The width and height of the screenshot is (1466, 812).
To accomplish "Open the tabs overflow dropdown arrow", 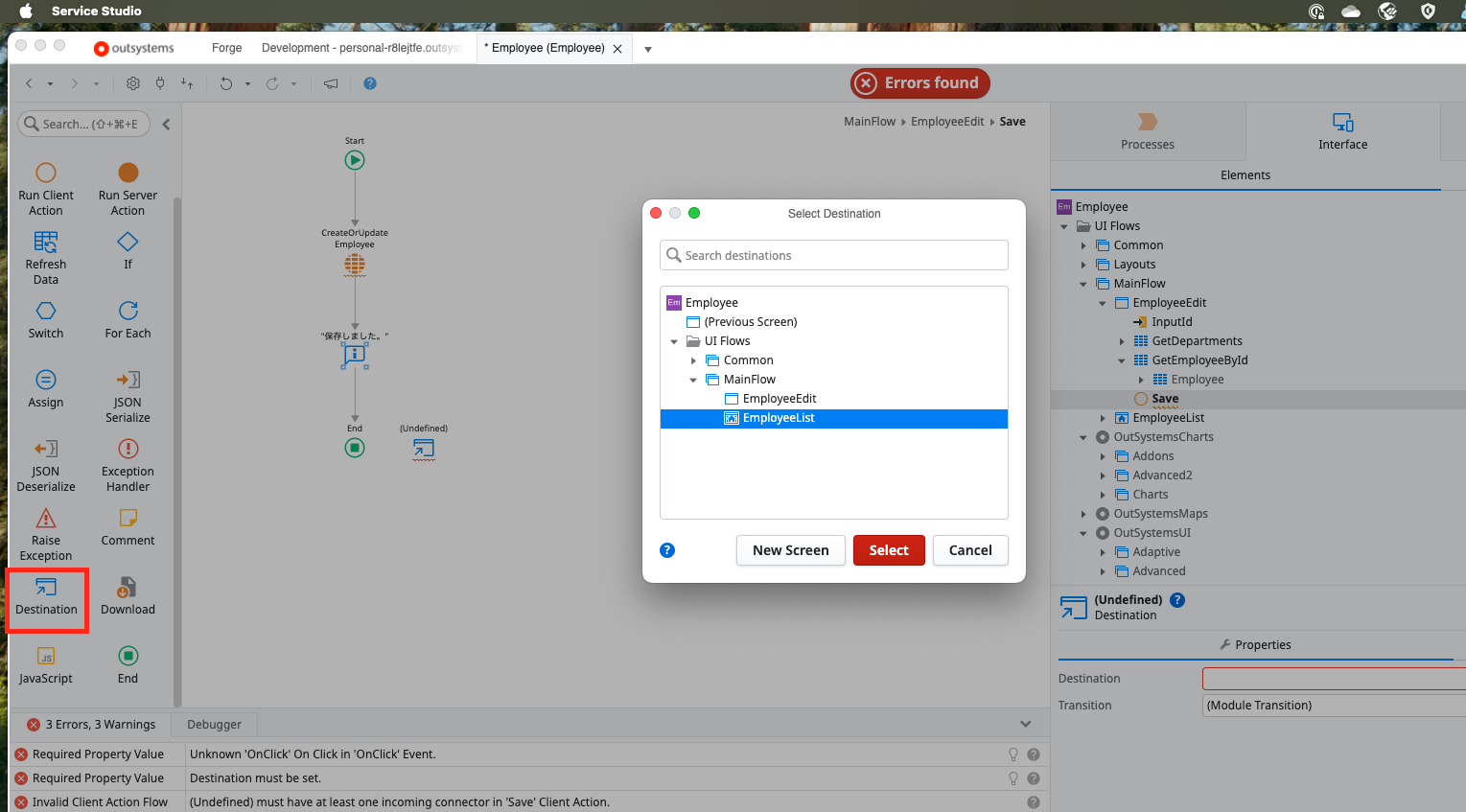I will point(648,49).
